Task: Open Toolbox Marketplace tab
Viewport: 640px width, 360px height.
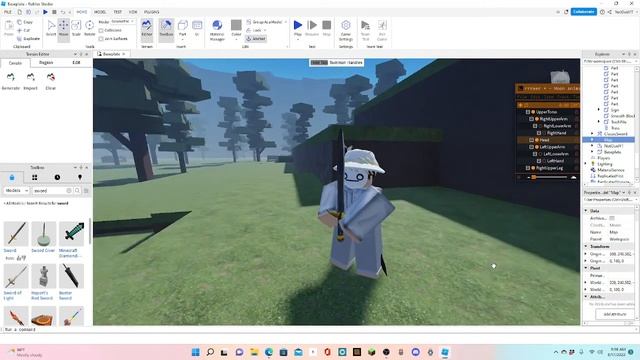Action: point(12,177)
